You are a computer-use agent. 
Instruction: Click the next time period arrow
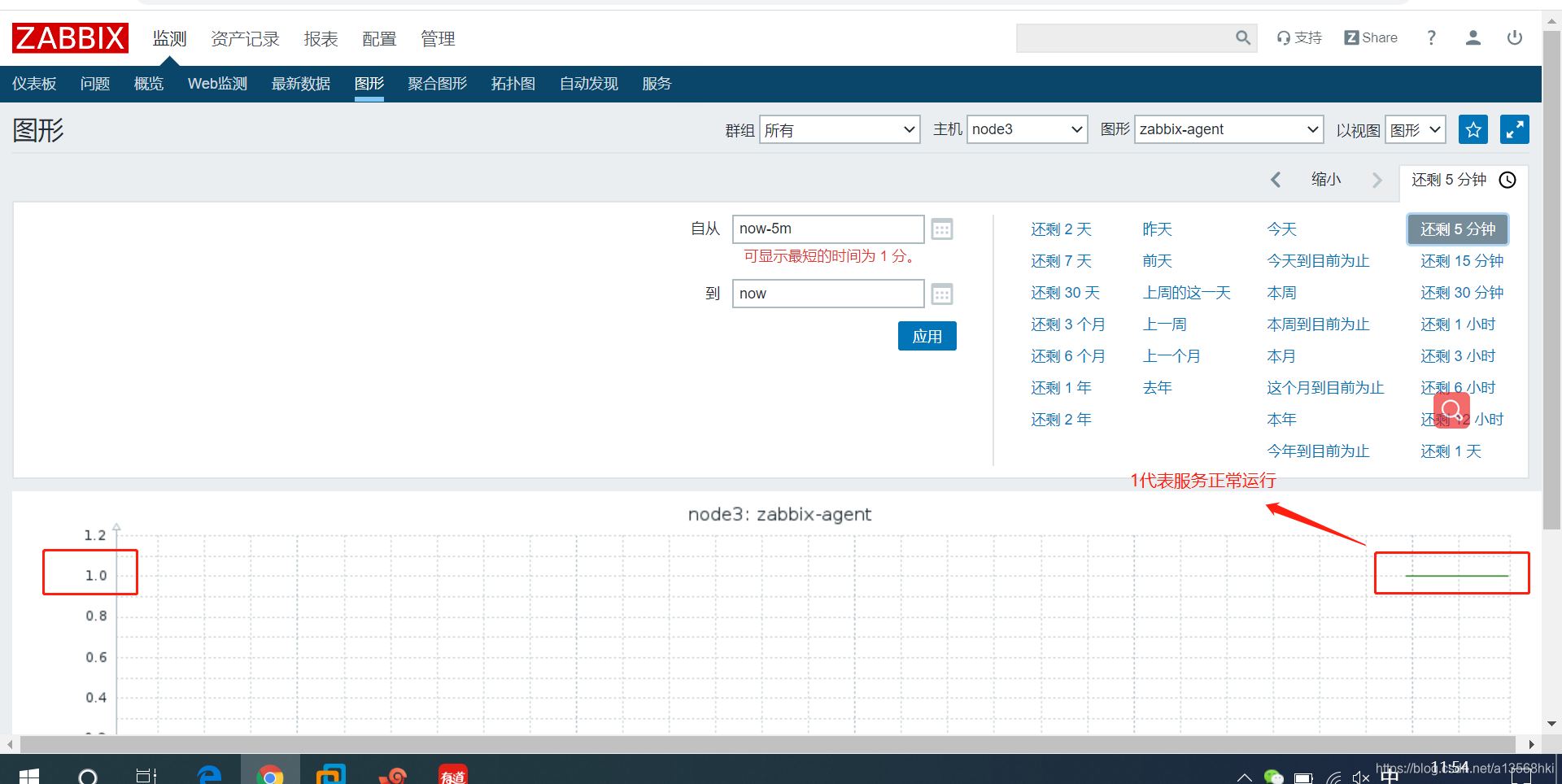[1377, 180]
